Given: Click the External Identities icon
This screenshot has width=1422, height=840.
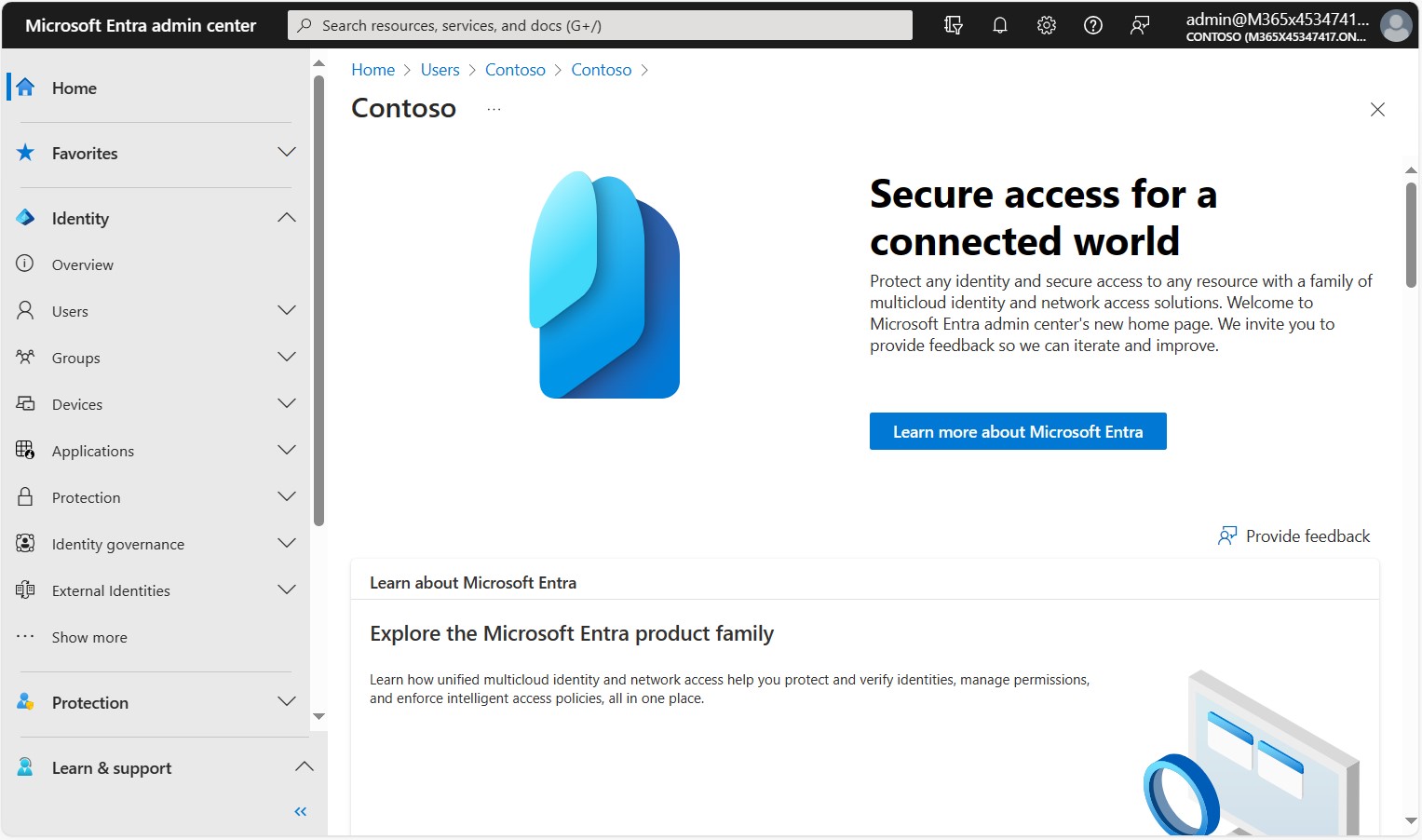Looking at the screenshot, I should (25, 589).
